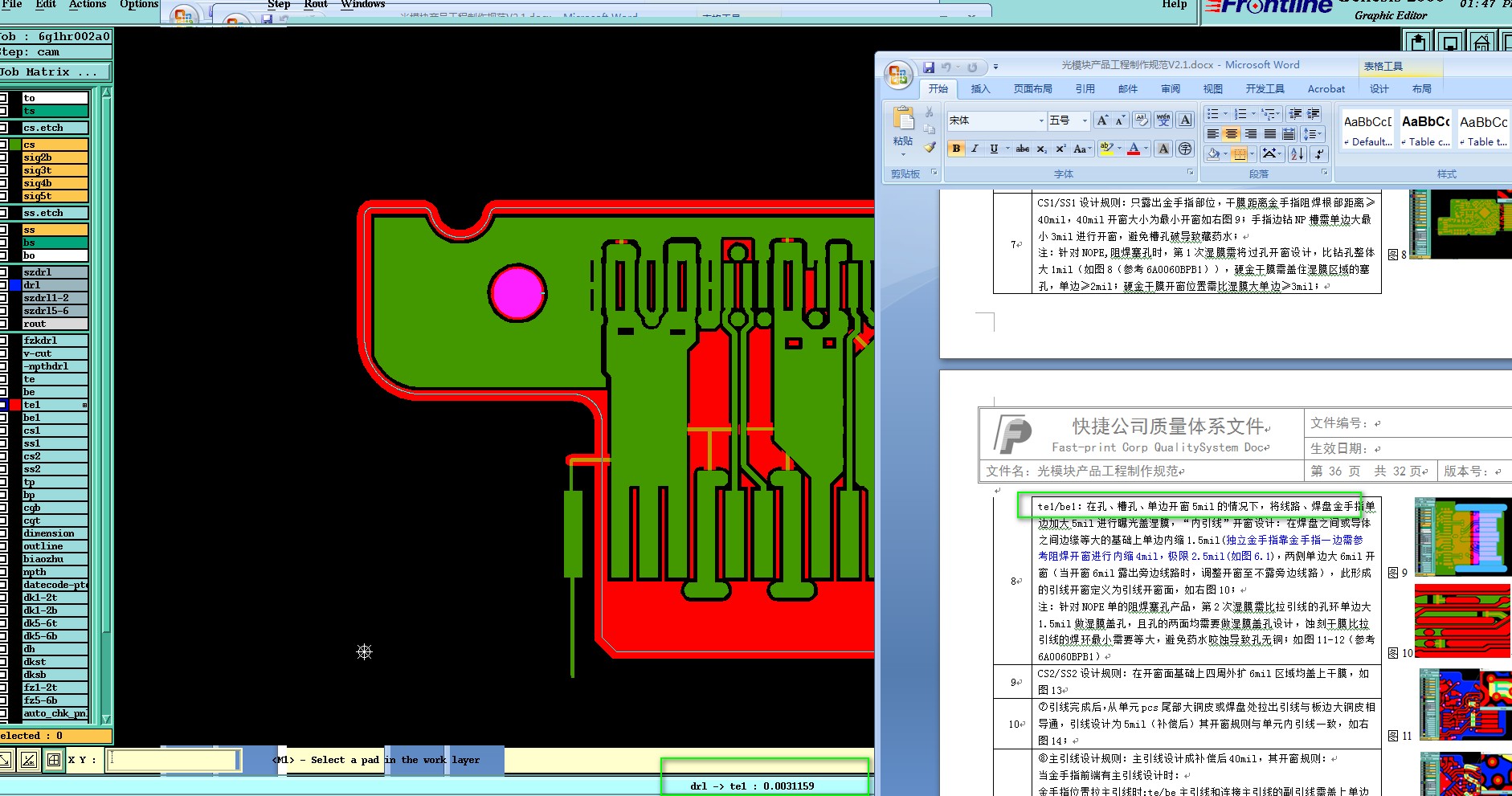Open the highlight color dropdown arrow
Screen dimensions: 1512x796
pyautogui.click(x=1119, y=149)
